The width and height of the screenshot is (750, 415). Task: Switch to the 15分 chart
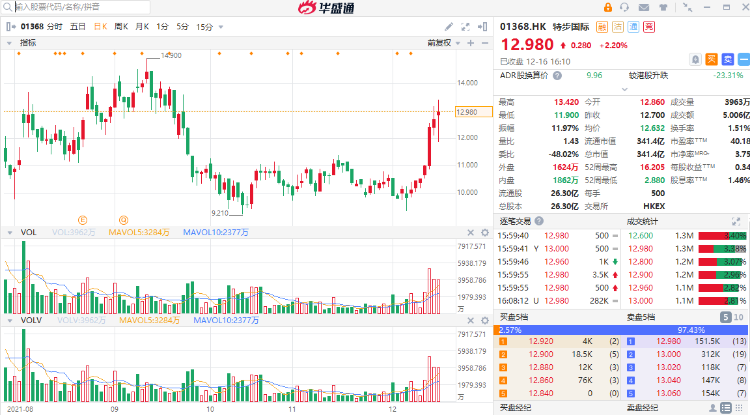pyautogui.click(x=205, y=27)
